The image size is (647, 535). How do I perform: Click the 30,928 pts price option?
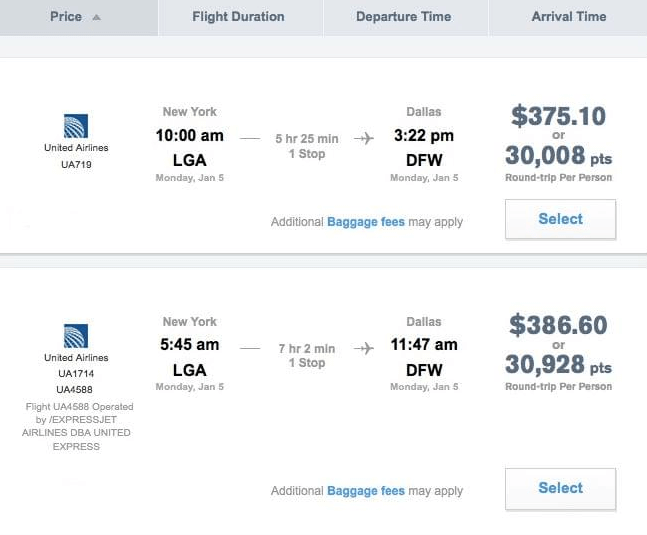coord(558,365)
